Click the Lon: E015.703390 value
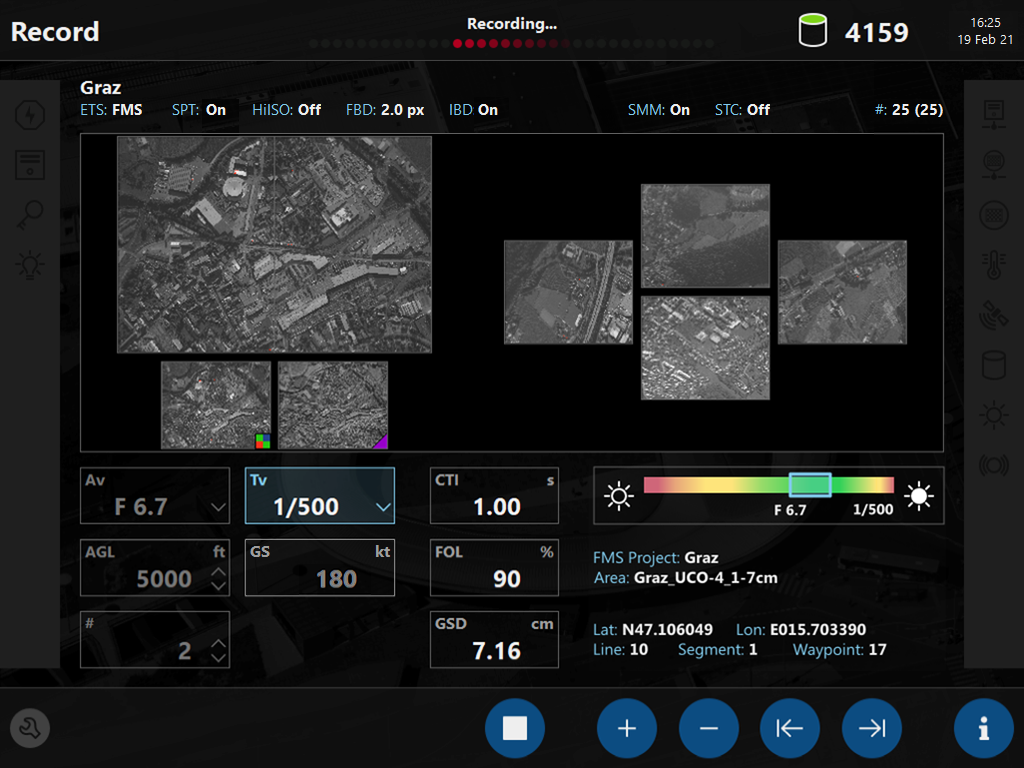This screenshot has width=1024, height=768. click(801, 630)
